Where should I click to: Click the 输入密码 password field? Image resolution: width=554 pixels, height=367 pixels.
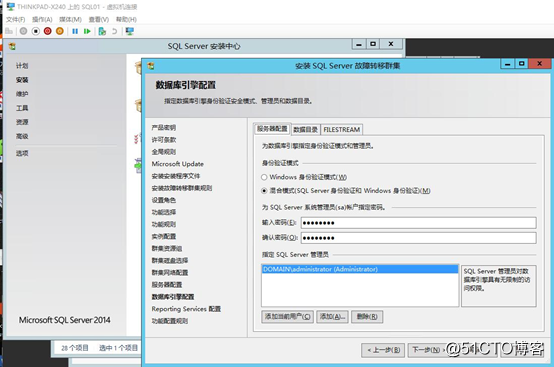pos(419,223)
